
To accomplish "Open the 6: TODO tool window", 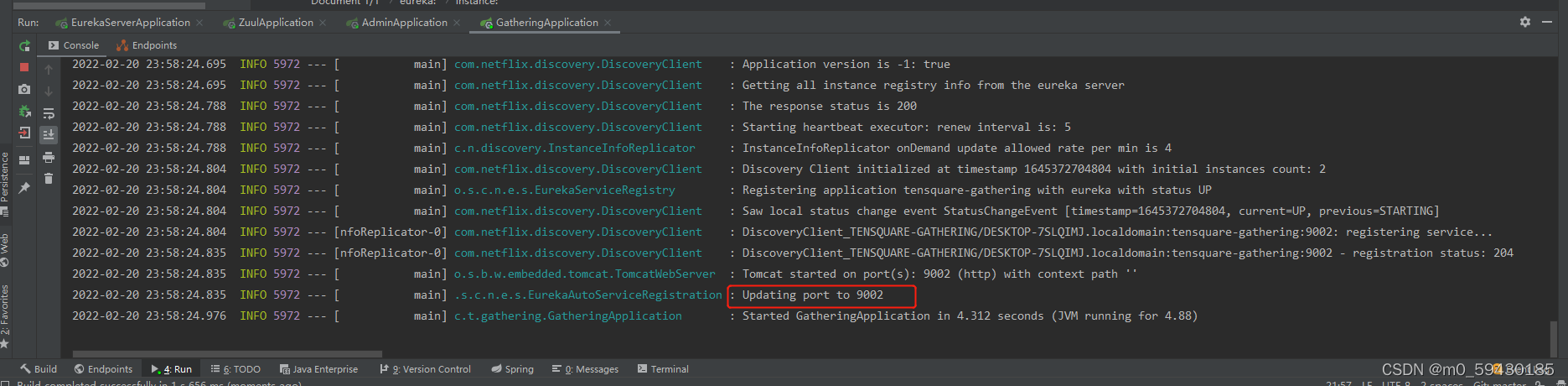I will coord(235,369).
